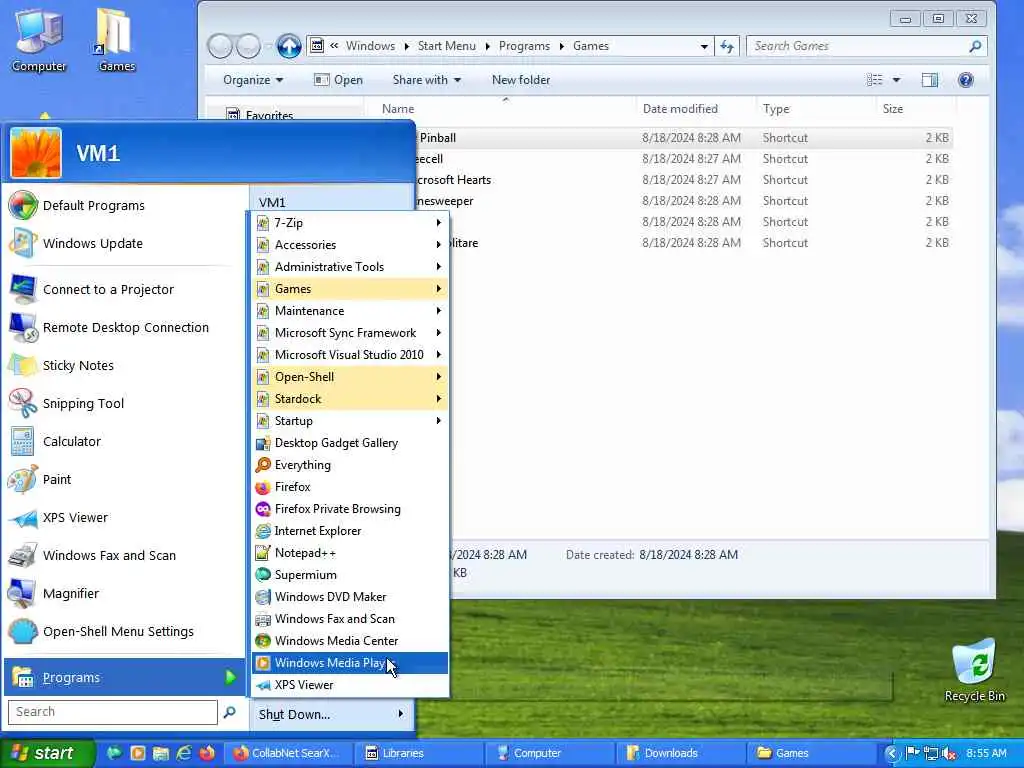Launch Firefox from Programs list
Image resolution: width=1024 pixels, height=768 pixels.
pyautogui.click(x=350, y=487)
